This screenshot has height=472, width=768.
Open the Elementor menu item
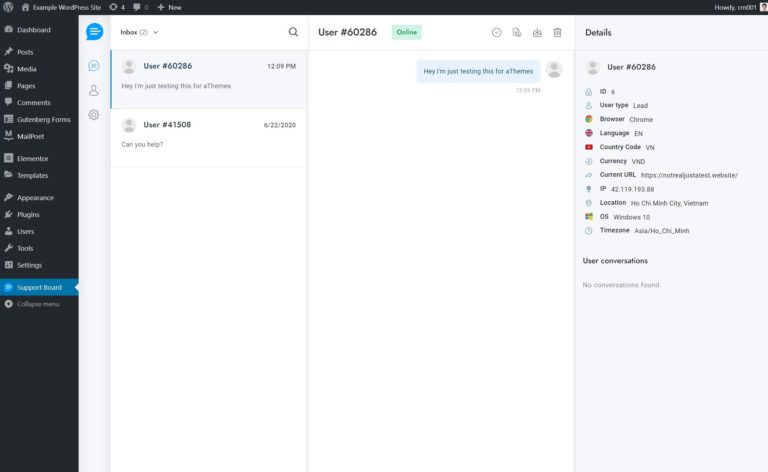pos(32,158)
